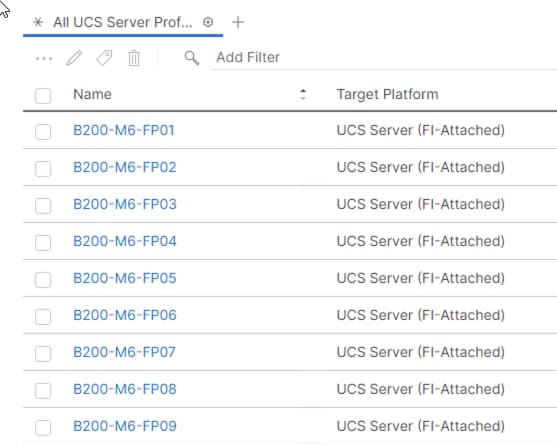Check the box for B200-M6-FP05
The image size is (557, 444).
coord(43,280)
